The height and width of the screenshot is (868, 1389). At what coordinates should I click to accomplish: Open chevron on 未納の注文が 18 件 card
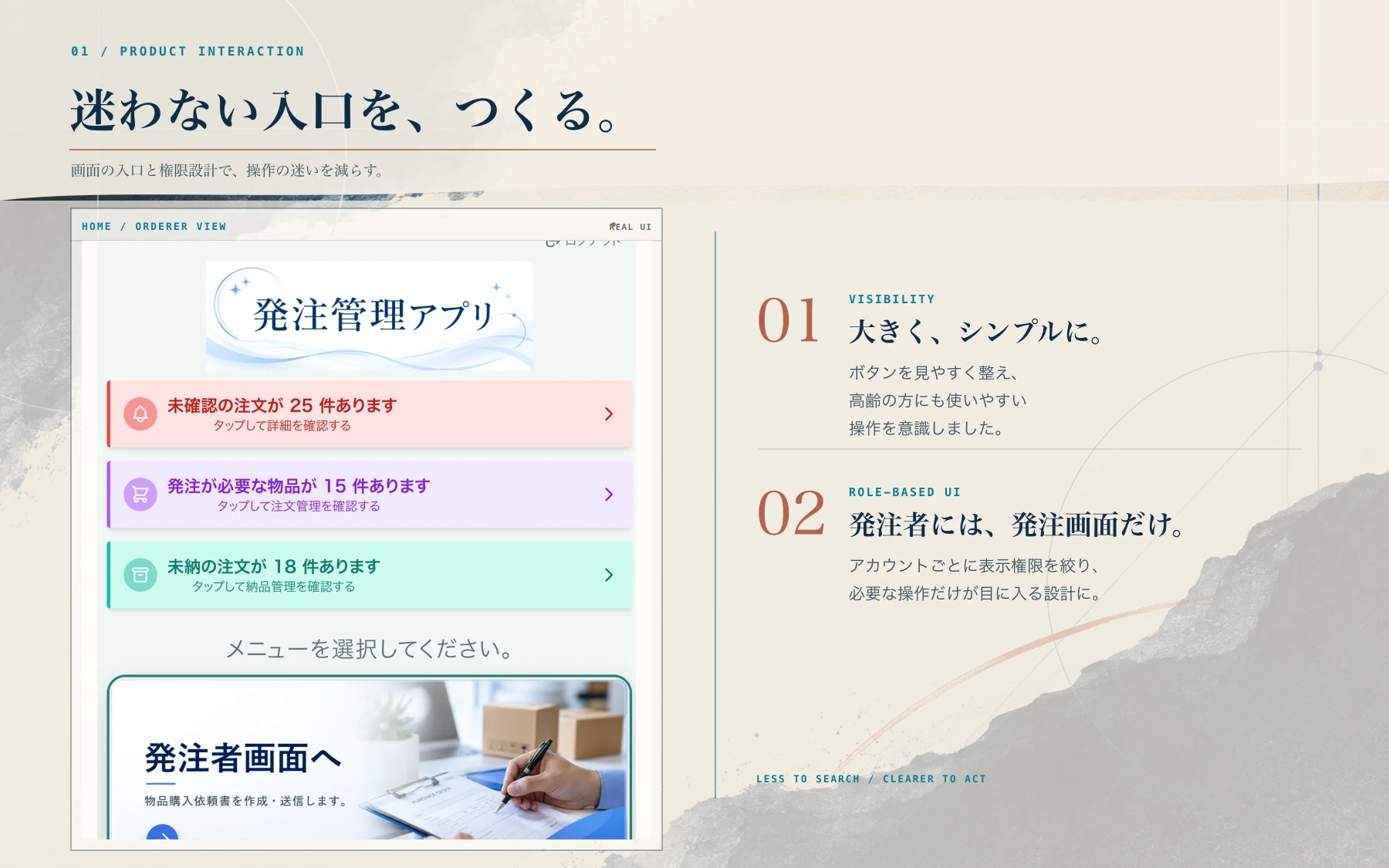coord(609,575)
